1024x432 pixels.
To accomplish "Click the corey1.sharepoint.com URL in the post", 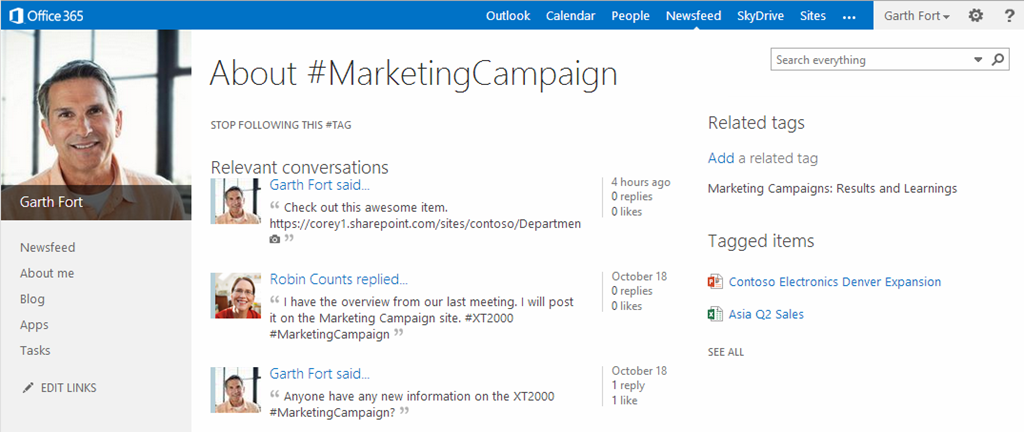I will click(x=425, y=224).
